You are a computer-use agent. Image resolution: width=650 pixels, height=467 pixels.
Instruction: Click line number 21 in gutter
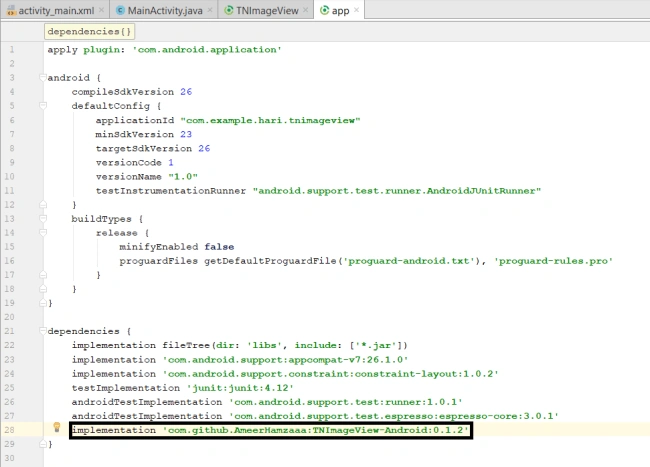[10, 331]
